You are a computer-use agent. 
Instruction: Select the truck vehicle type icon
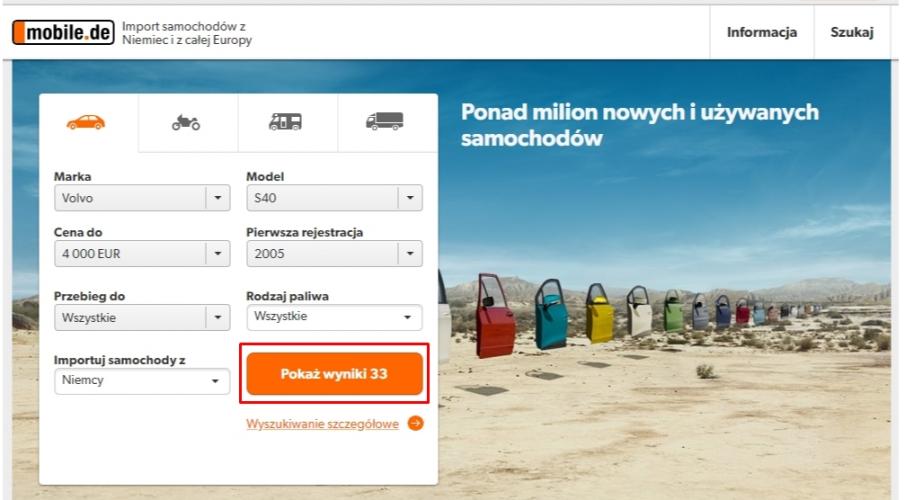385,122
